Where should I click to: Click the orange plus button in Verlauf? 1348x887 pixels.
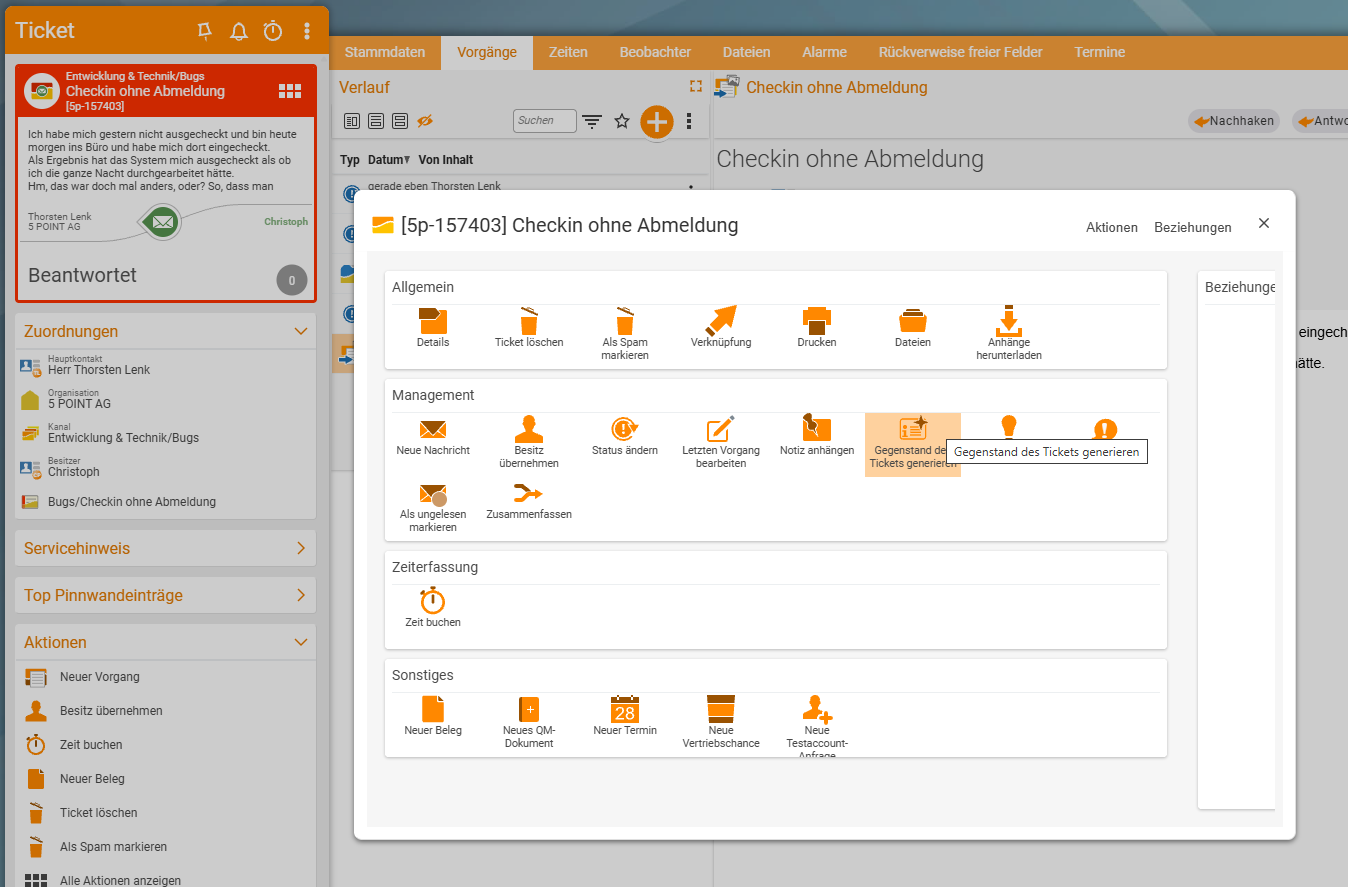(657, 122)
